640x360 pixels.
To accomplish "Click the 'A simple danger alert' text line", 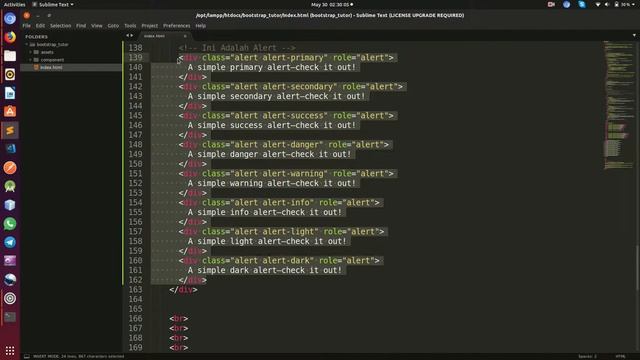I will tap(269, 154).
